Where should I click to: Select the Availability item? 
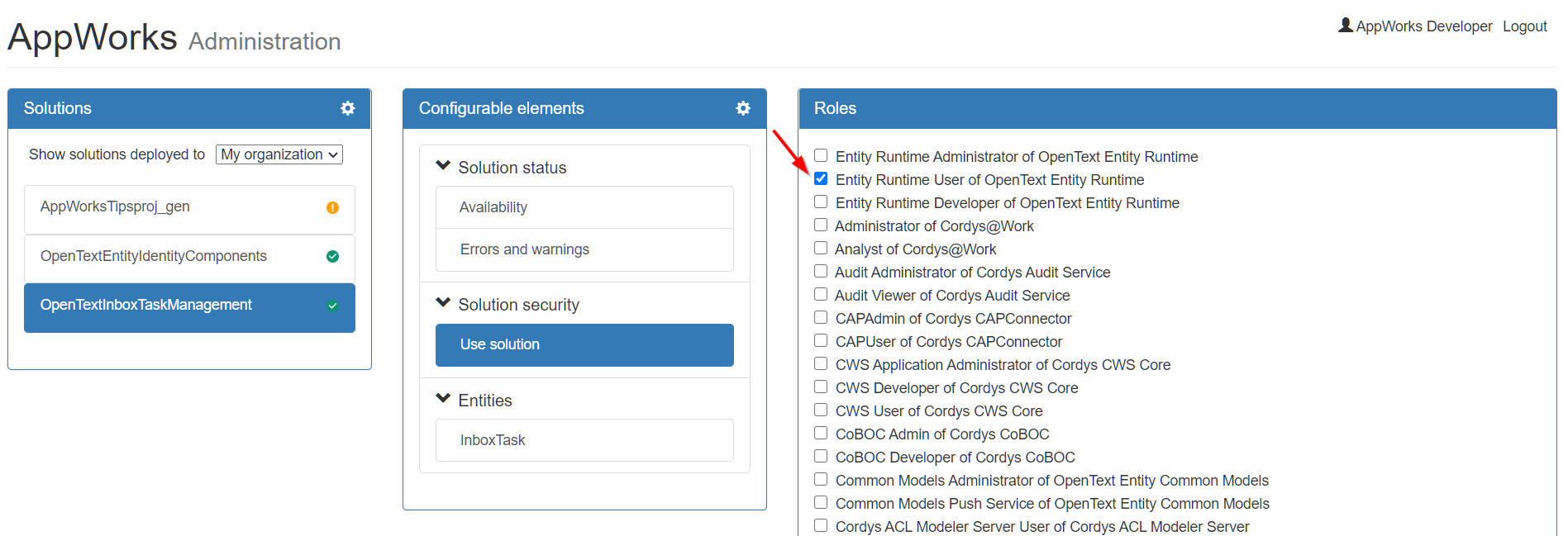pos(584,207)
